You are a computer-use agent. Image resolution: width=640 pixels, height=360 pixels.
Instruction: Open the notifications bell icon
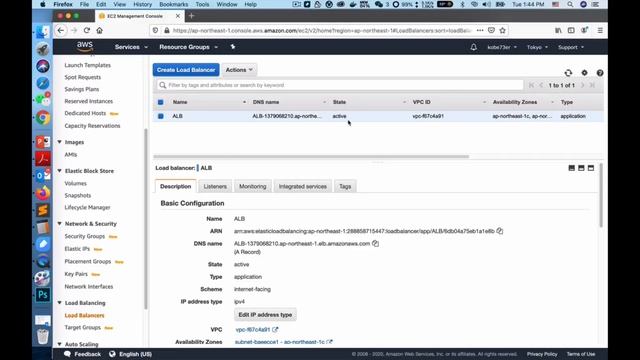tap(473, 47)
